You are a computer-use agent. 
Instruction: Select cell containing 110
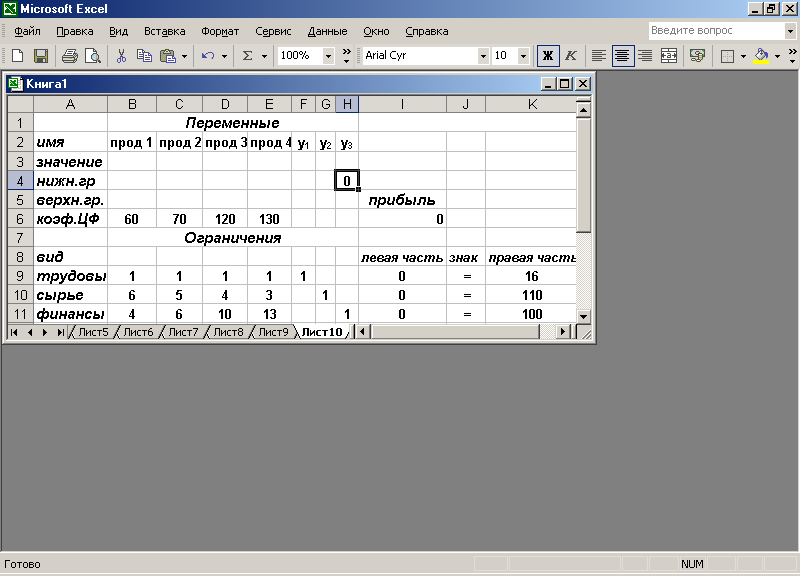[x=531, y=295]
